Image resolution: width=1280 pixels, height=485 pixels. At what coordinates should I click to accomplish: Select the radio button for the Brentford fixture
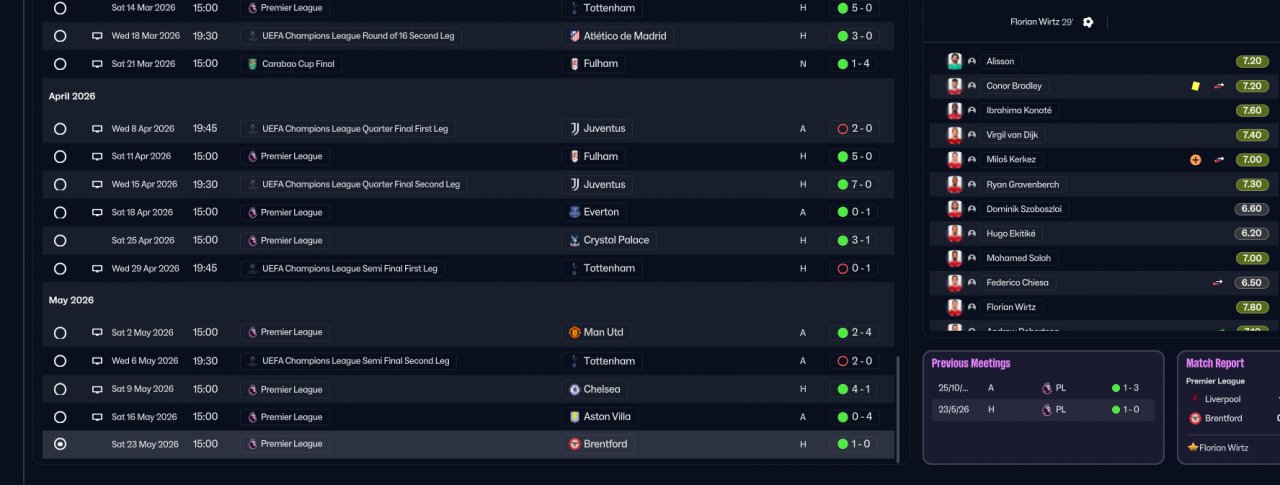(60, 444)
